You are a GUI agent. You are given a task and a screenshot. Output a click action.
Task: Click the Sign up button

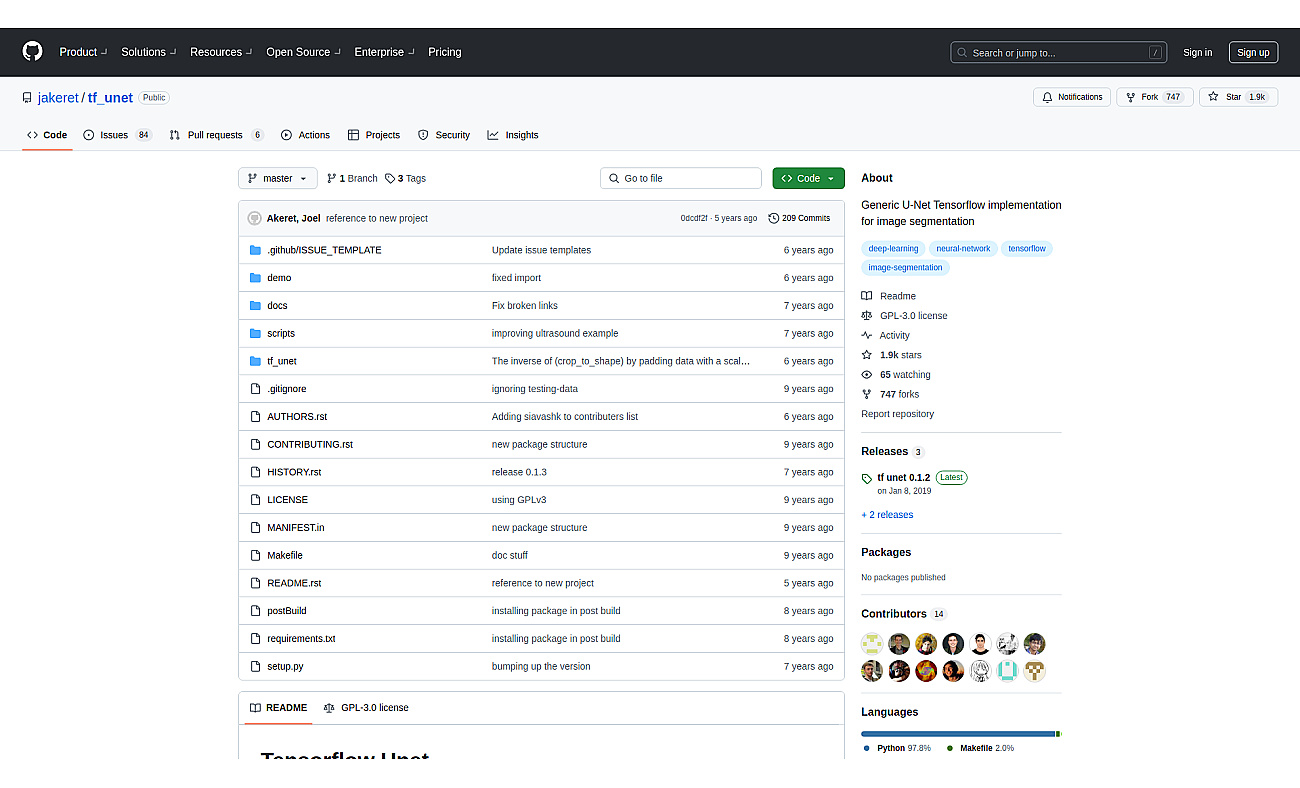click(1253, 53)
